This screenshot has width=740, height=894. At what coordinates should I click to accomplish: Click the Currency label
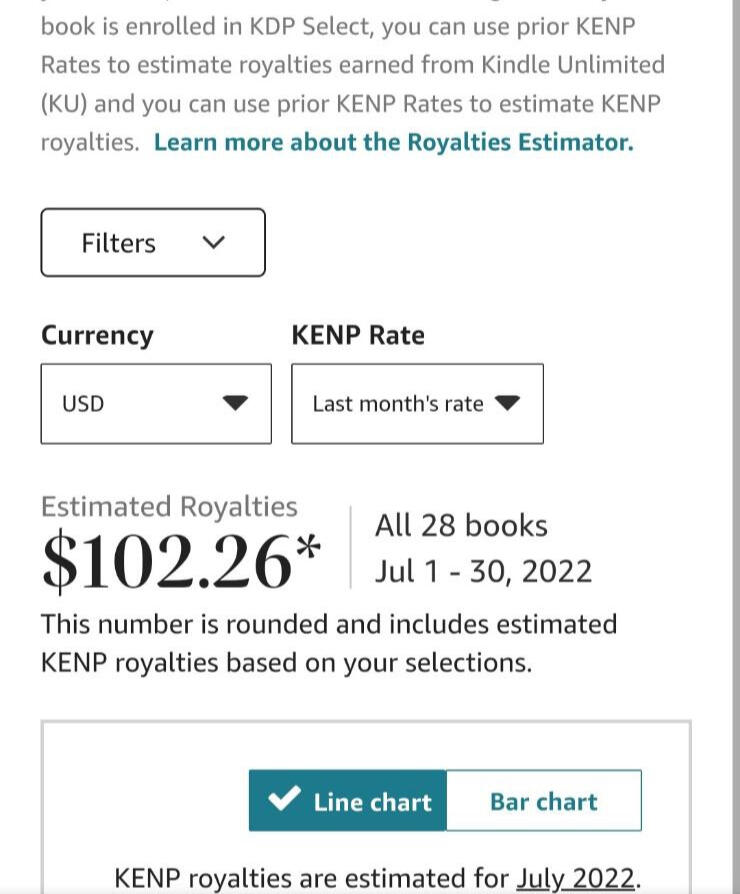[97, 336]
